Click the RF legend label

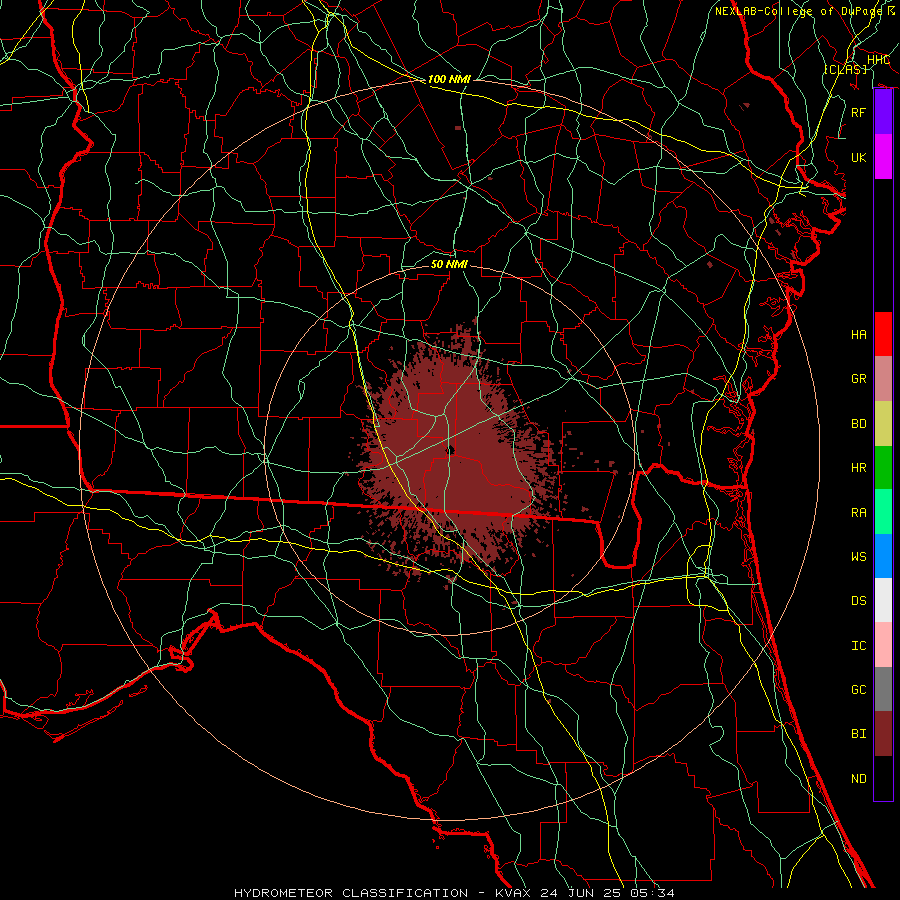coord(858,112)
